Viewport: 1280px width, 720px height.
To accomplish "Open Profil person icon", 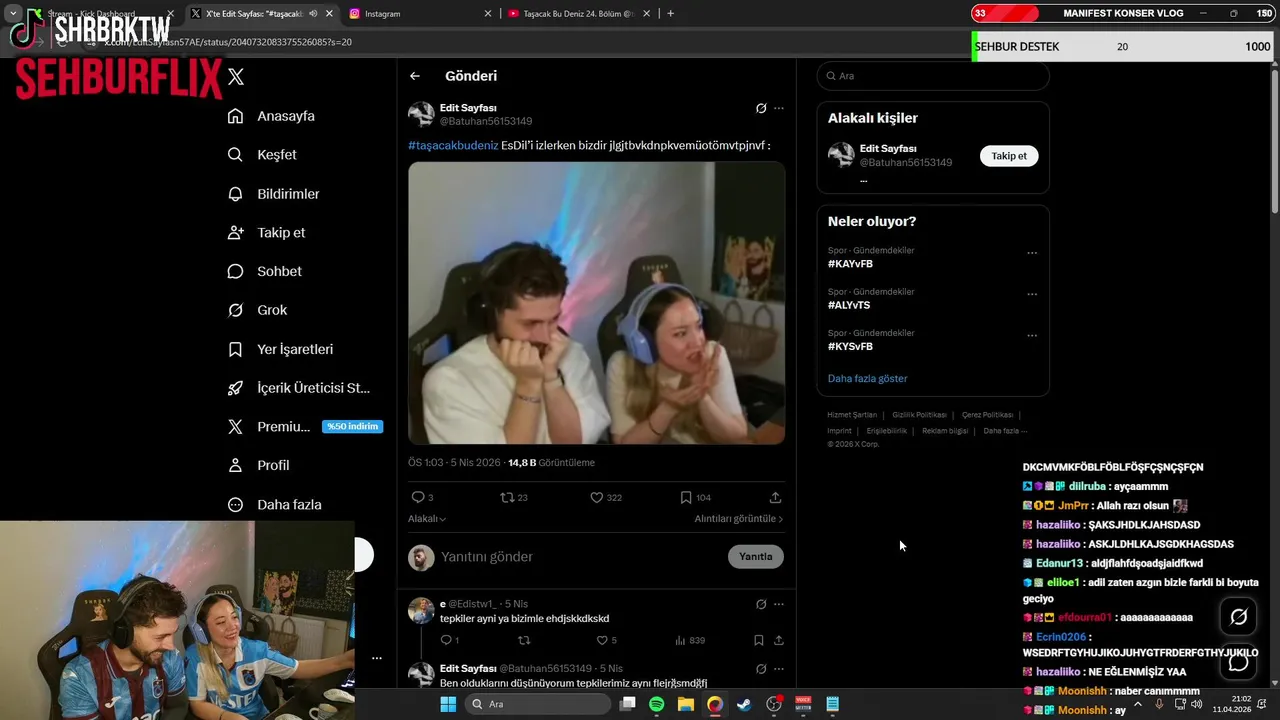I will (235, 465).
